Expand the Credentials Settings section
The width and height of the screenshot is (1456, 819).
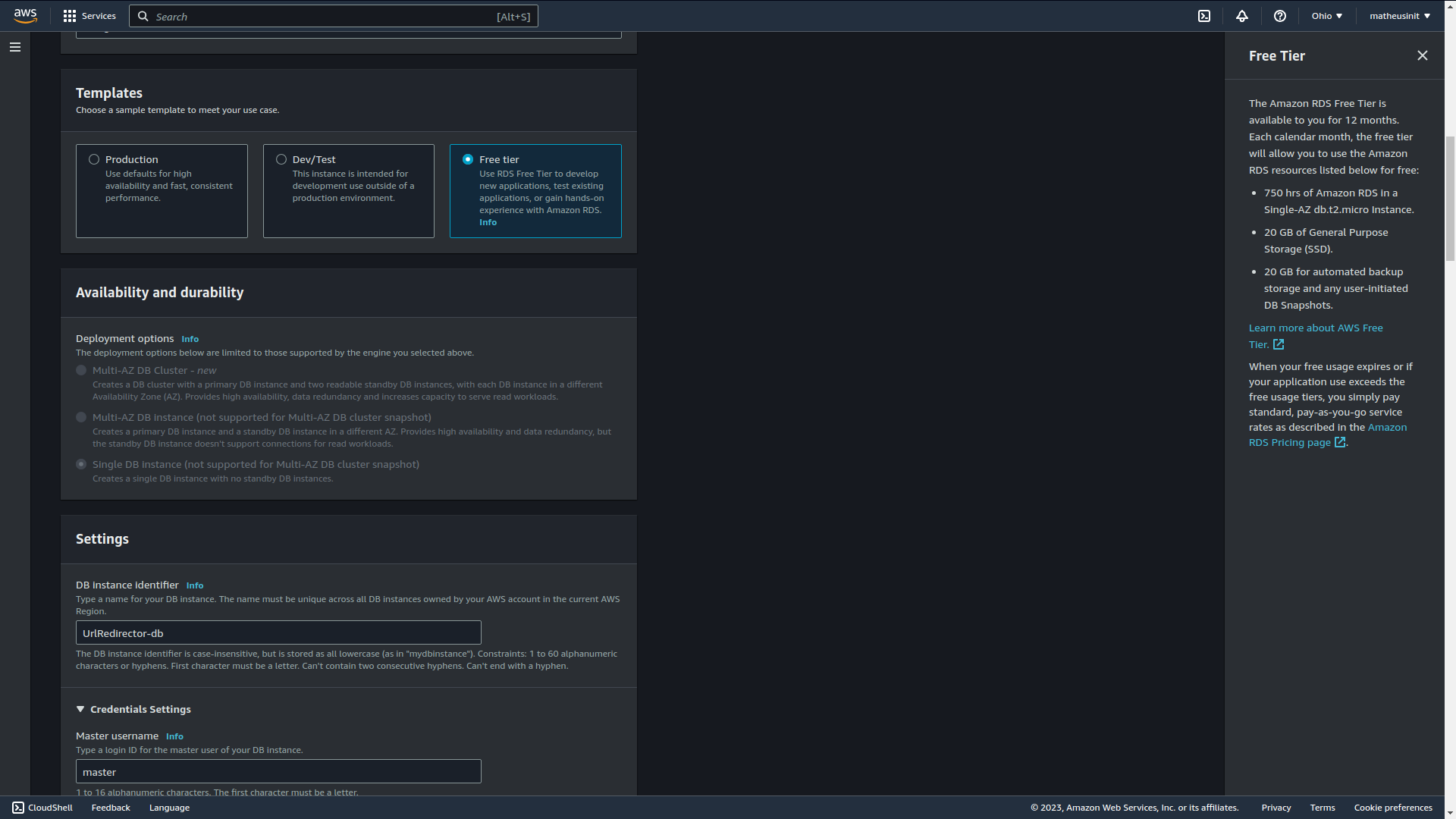[80, 709]
